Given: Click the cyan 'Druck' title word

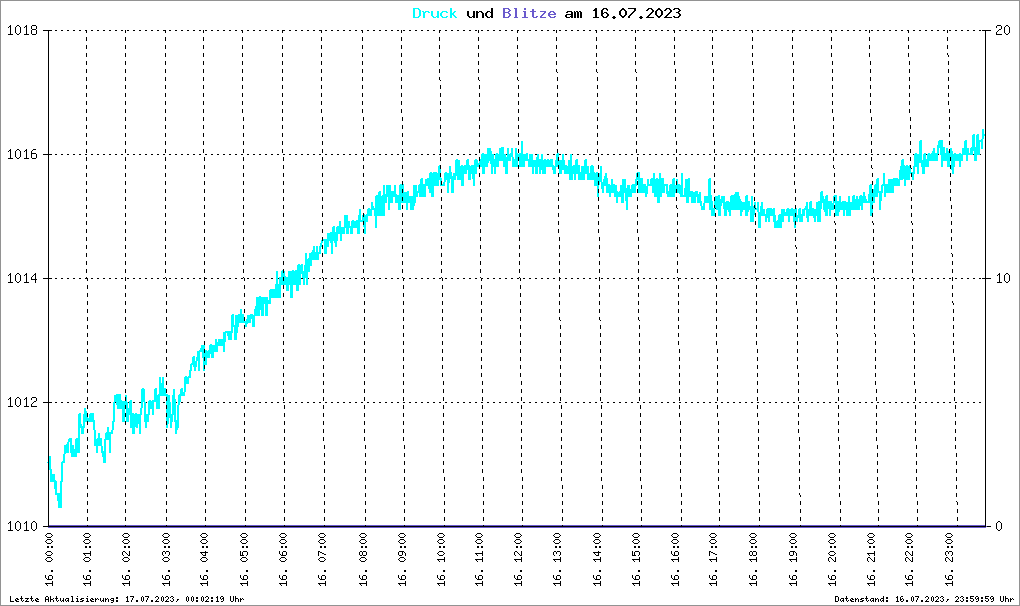Looking at the screenshot, I should [x=435, y=13].
